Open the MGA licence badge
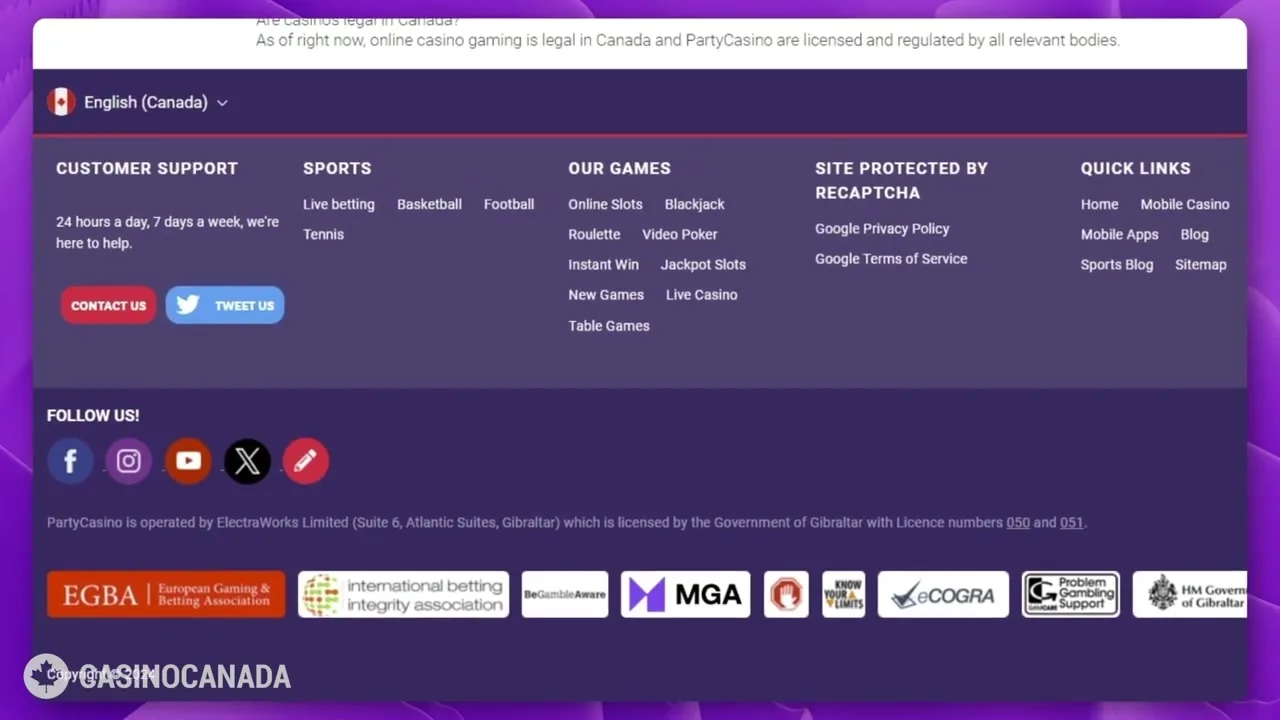The width and height of the screenshot is (1280, 720). click(x=685, y=594)
